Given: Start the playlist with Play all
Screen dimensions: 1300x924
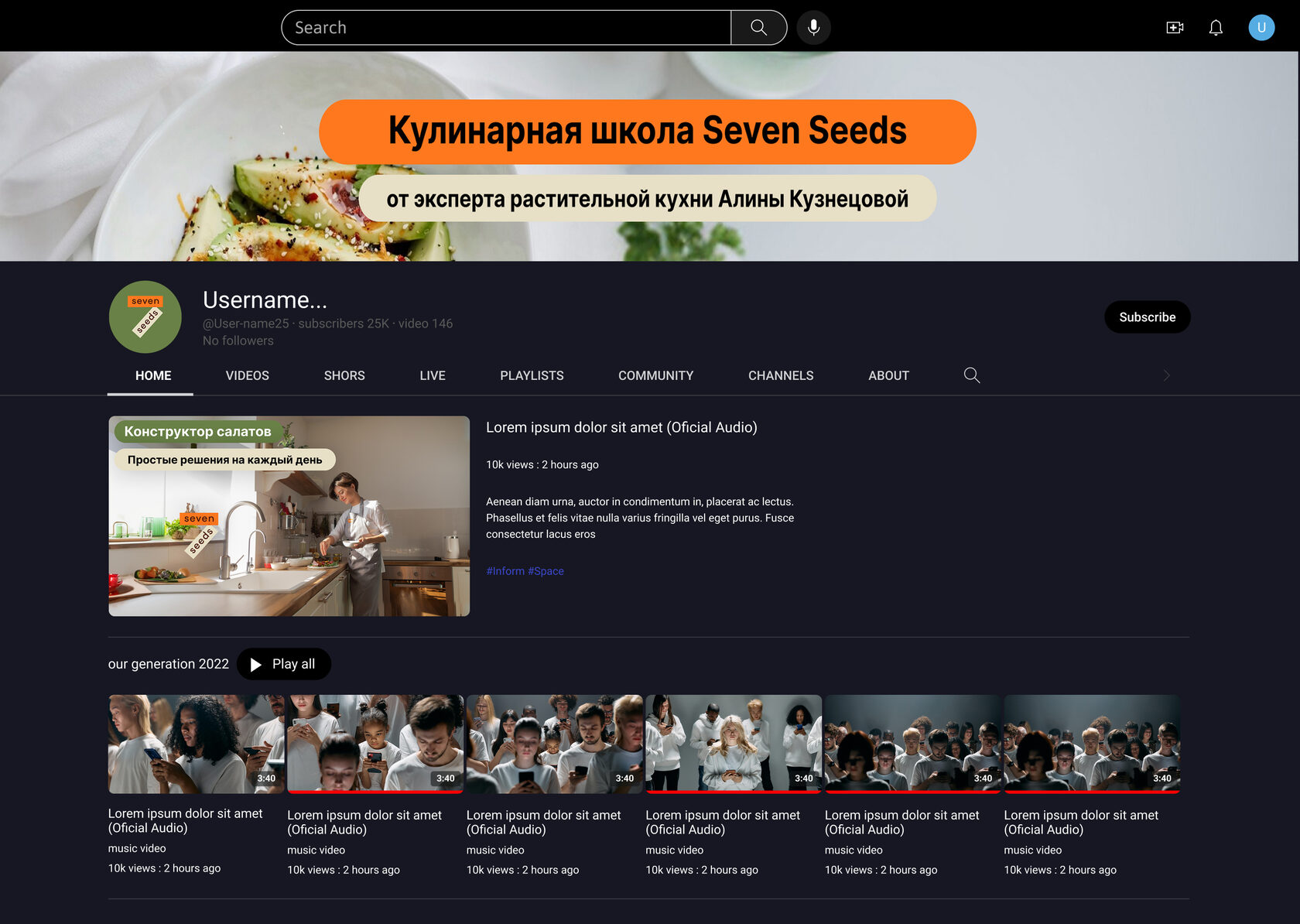Looking at the screenshot, I should click(x=284, y=664).
